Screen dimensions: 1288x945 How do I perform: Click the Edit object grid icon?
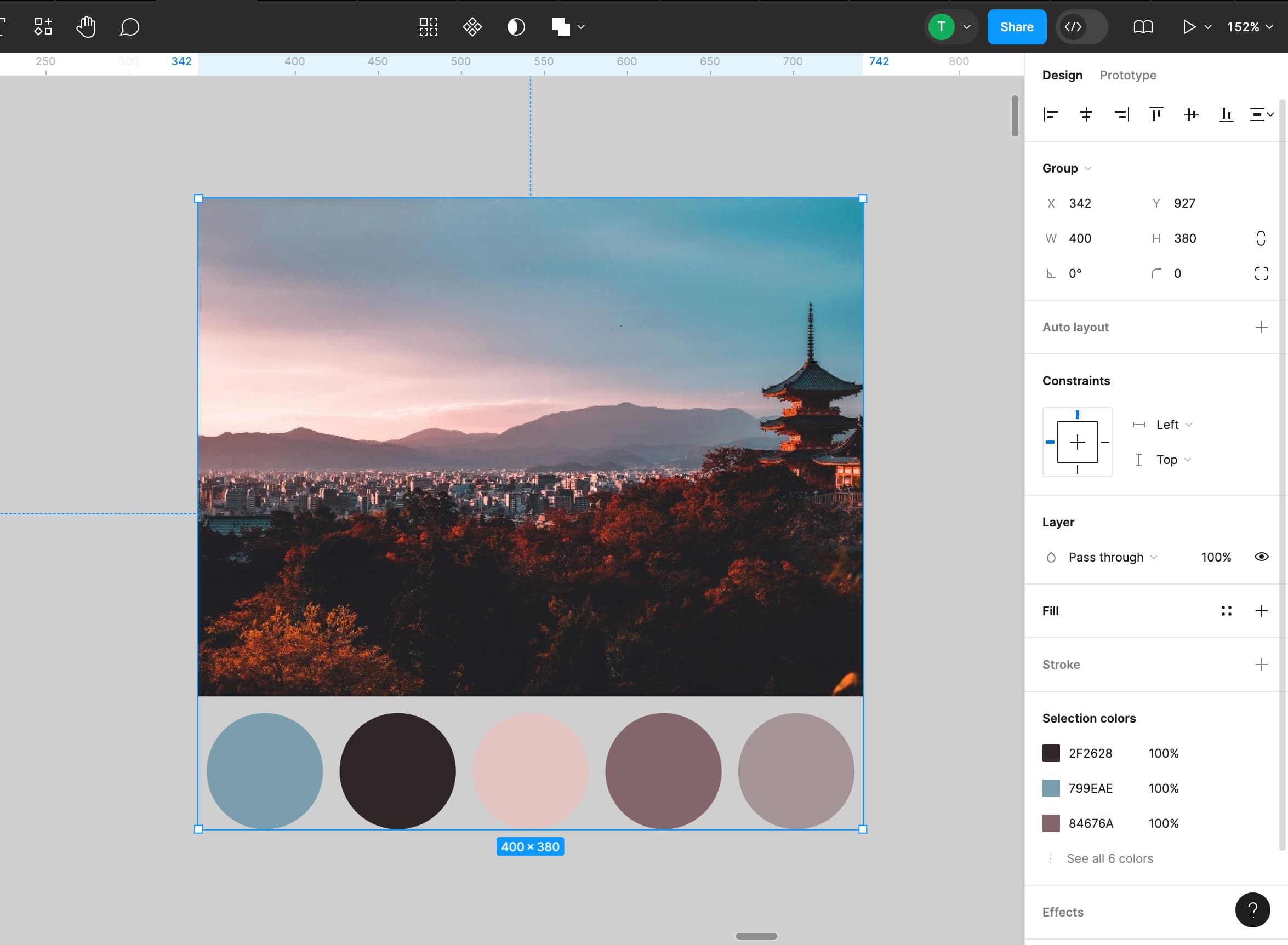click(428, 26)
